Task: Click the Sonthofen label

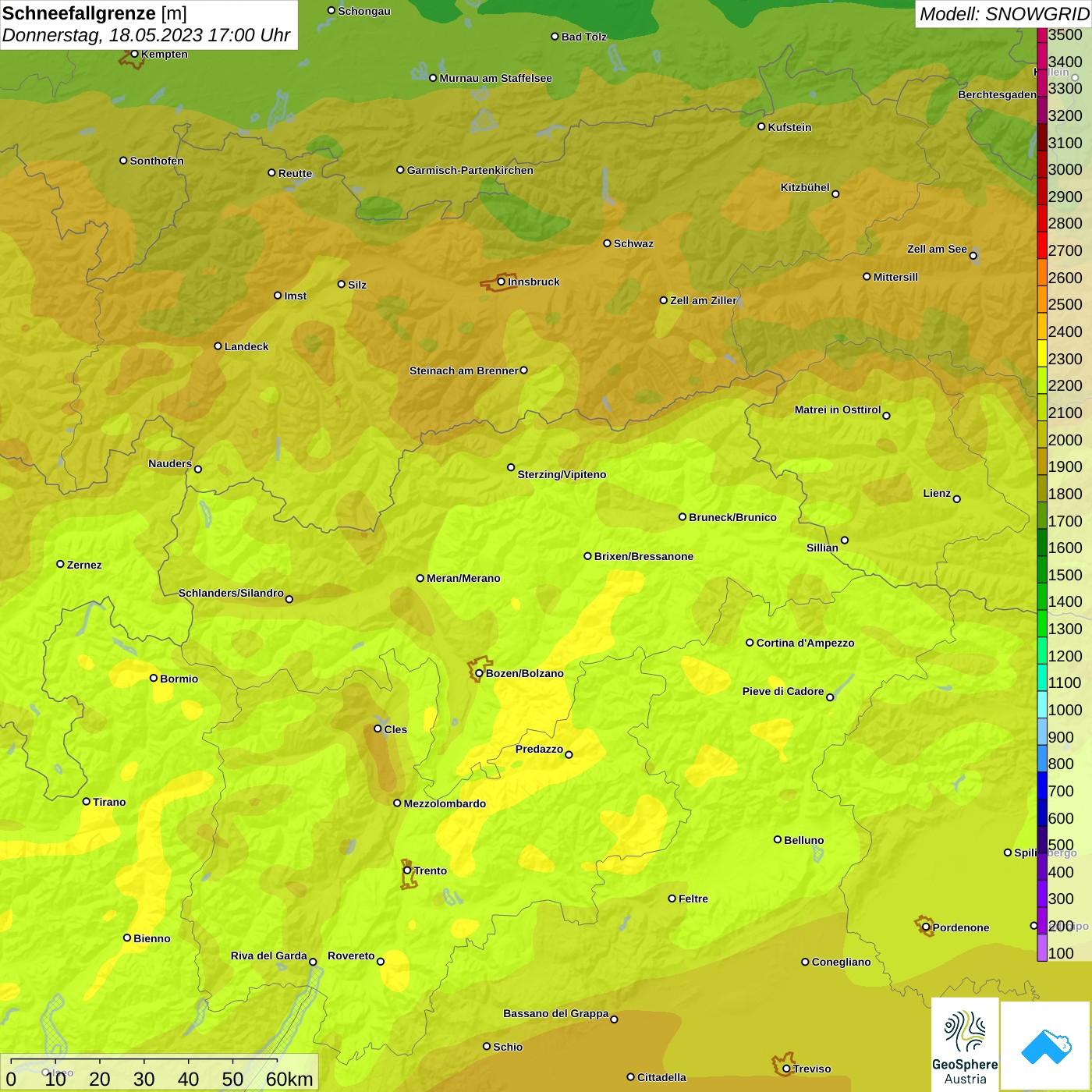Action: click(157, 161)
